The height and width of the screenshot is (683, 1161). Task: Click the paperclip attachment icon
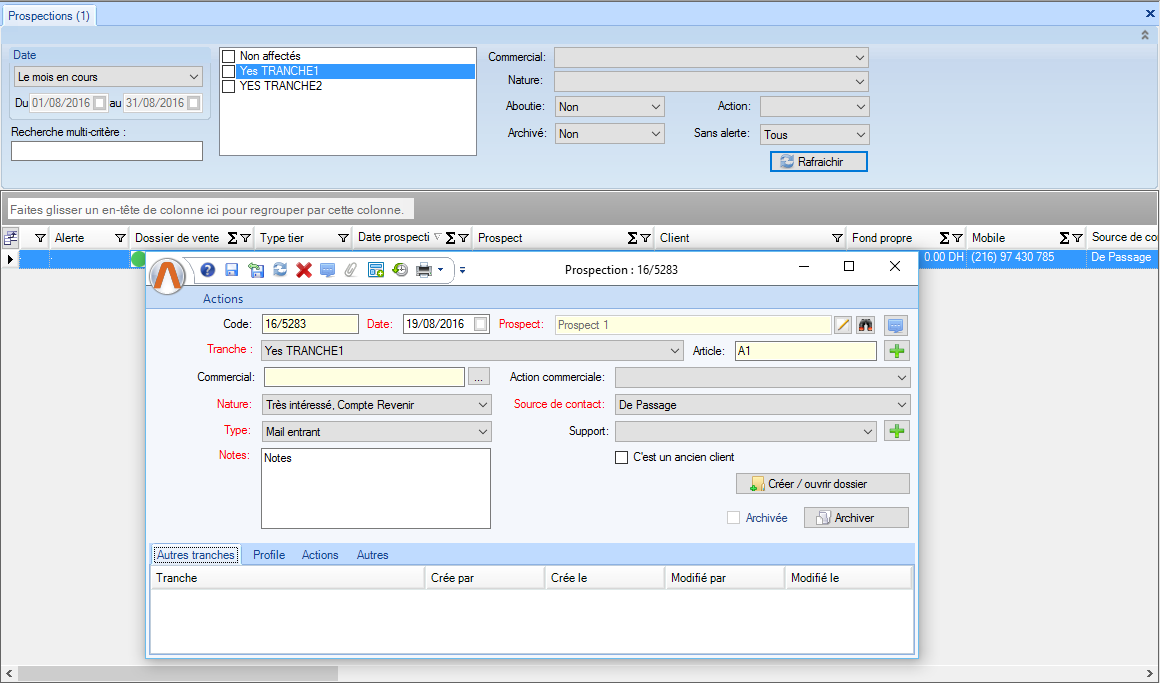pyautogui.click(x=351, y=270)
